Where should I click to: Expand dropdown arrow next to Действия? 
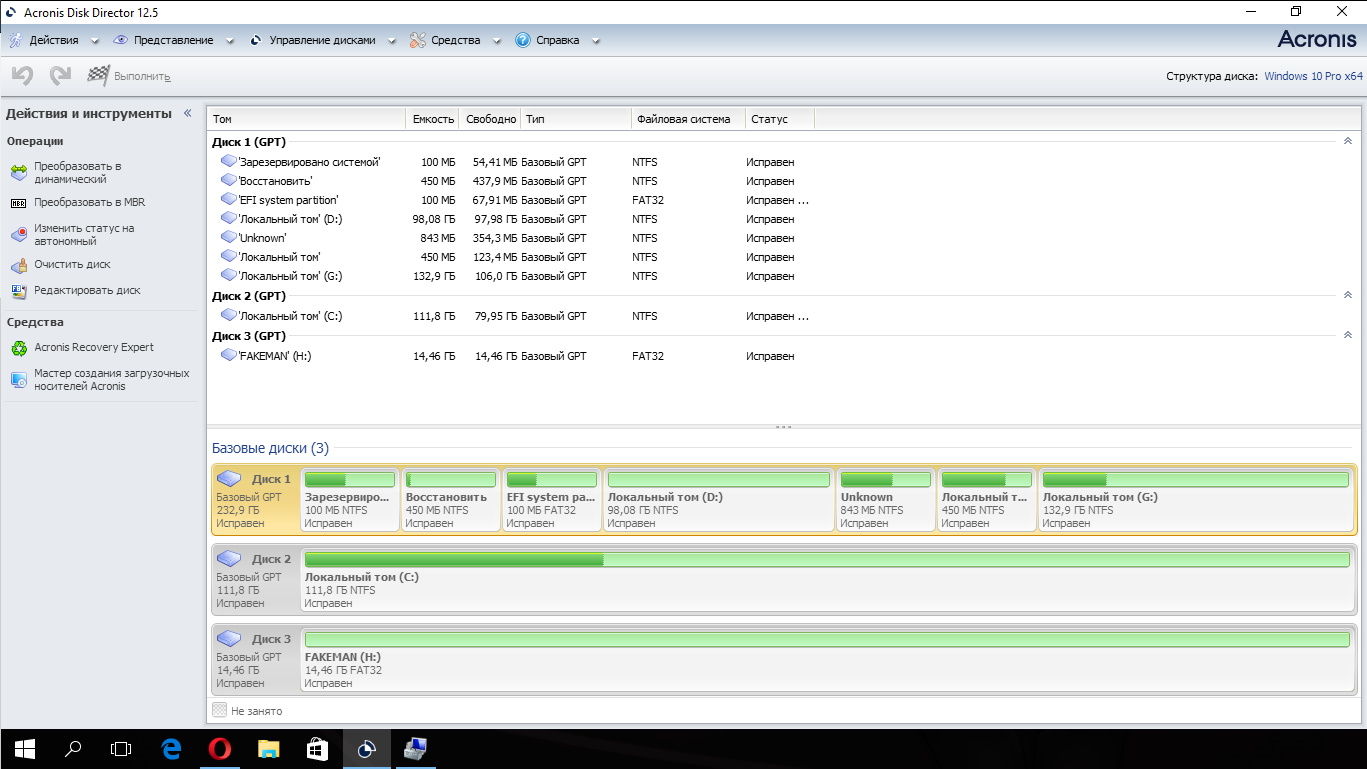pos(95,41)
